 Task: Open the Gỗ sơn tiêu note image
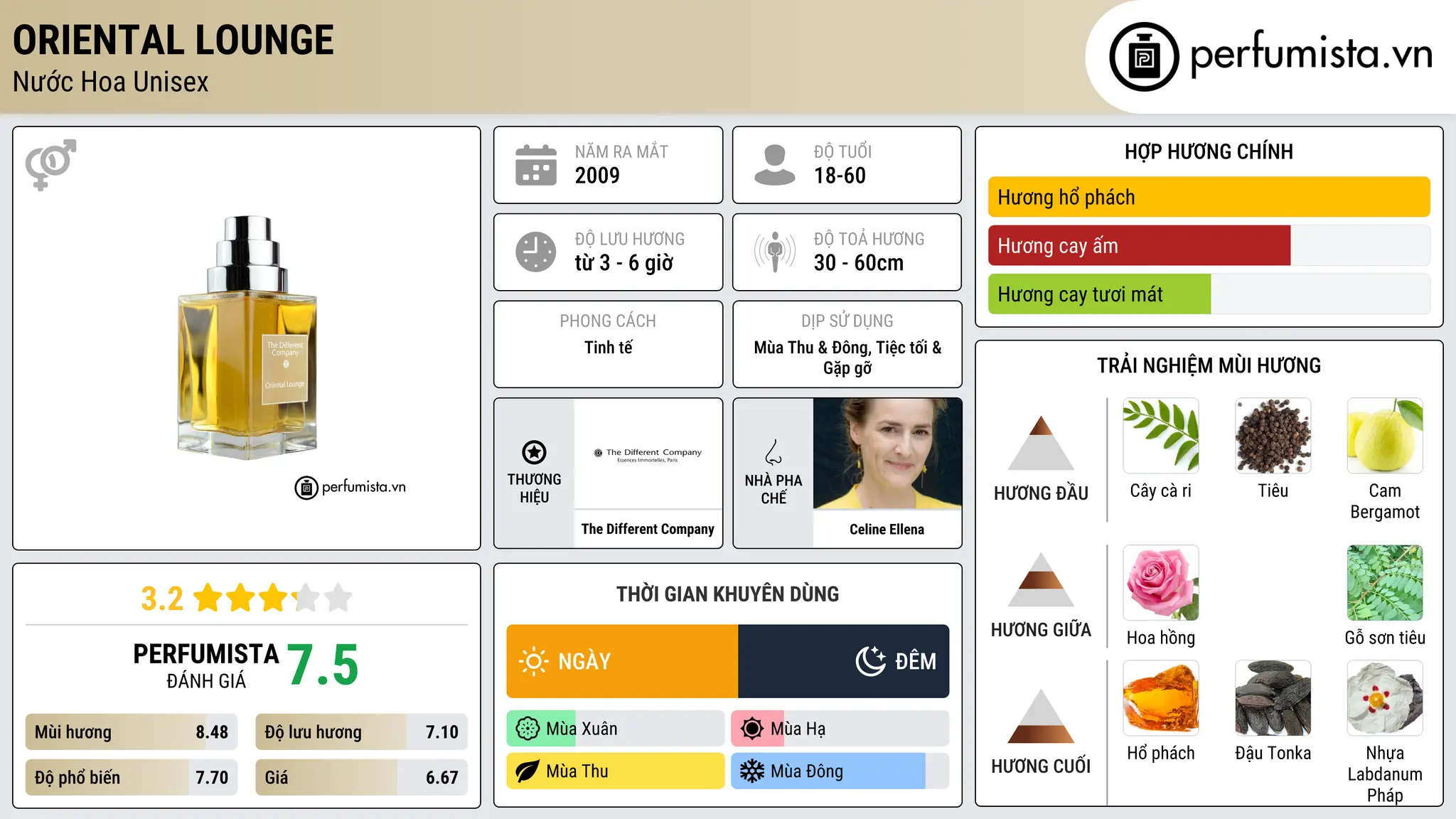pos(1385,583)
